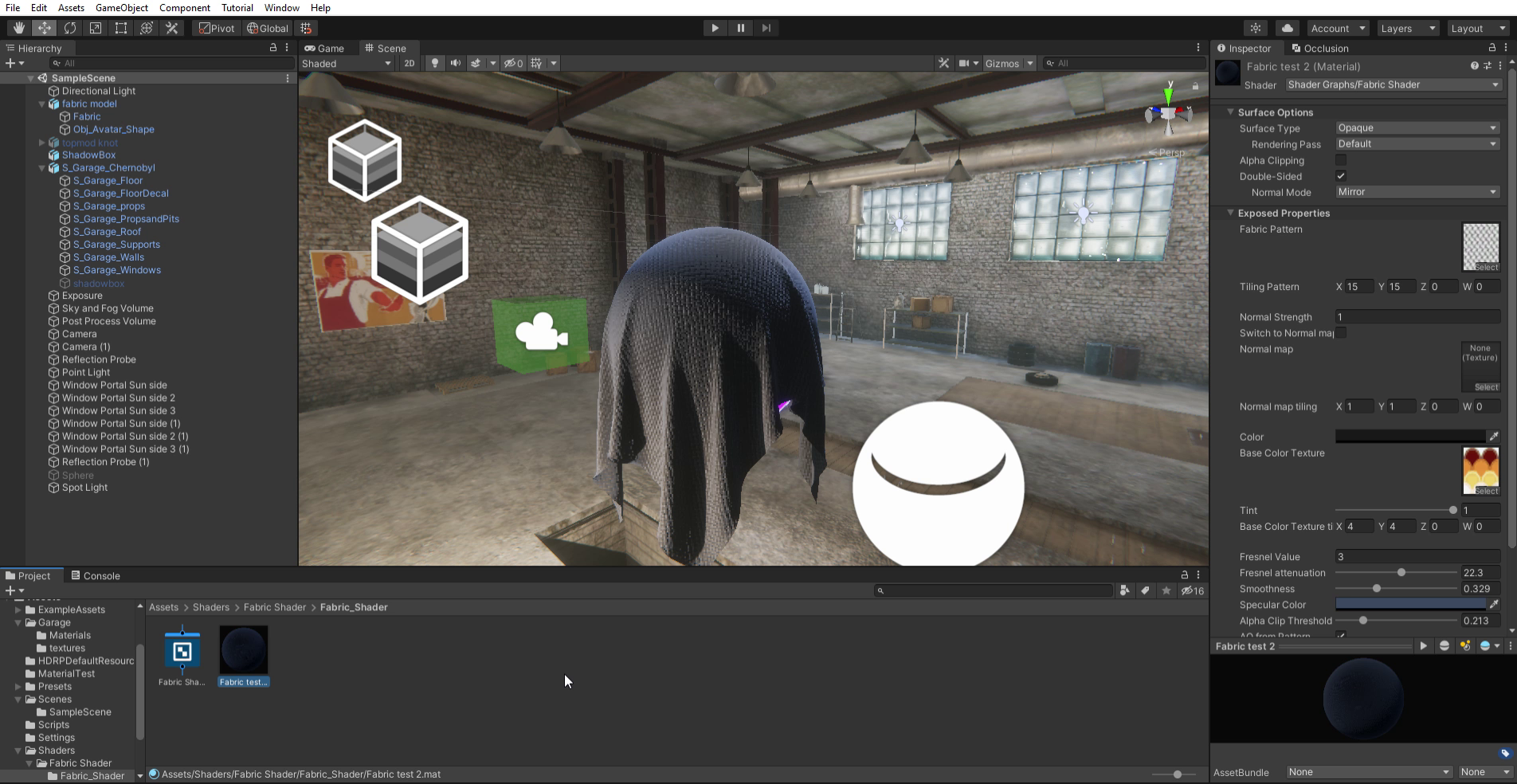Toggle 2D view mode button
The height and width of the screenshot is (784, 1517).
pos(409,63)
